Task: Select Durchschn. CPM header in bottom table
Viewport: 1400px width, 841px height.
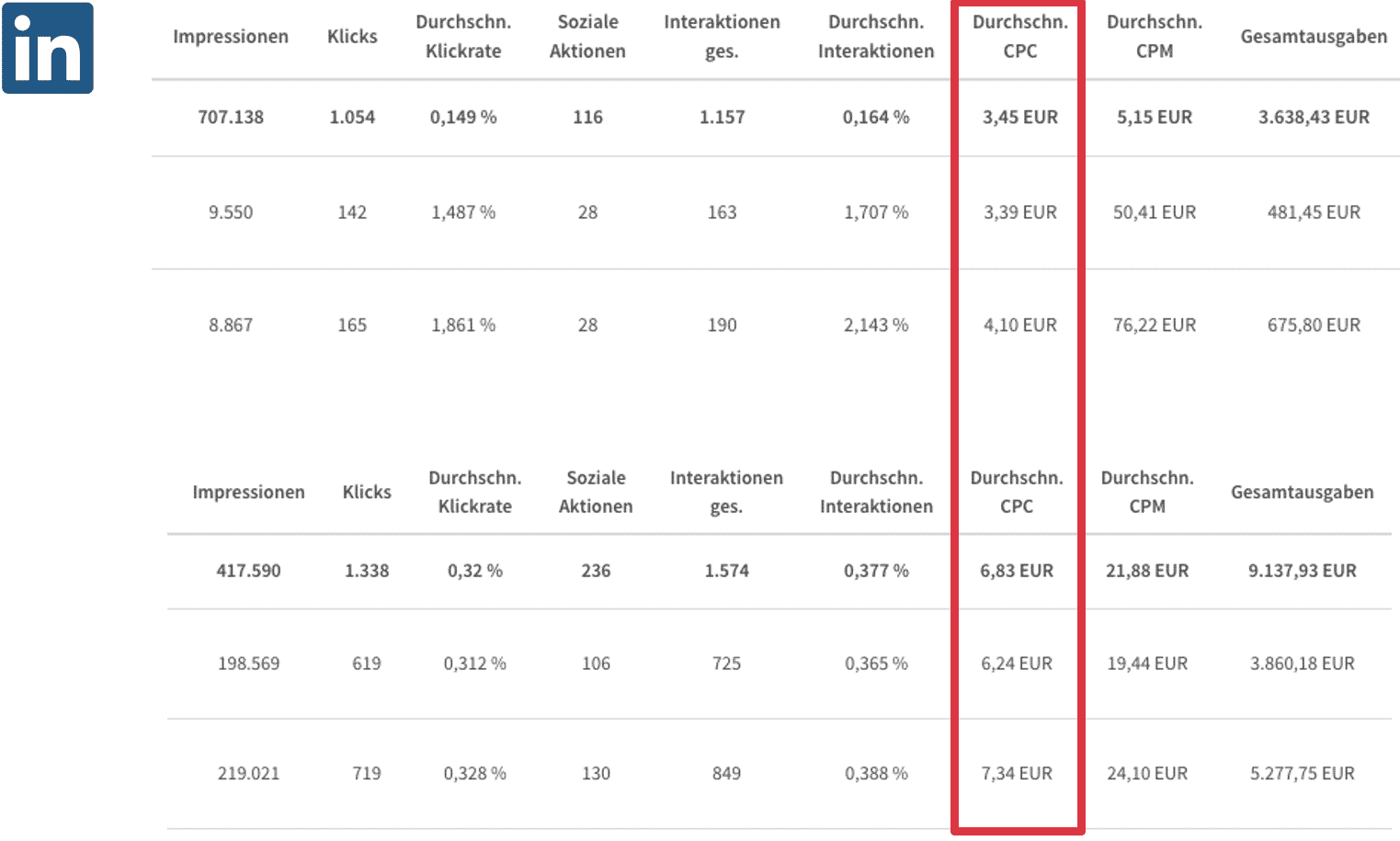Action: (1147, 492)
